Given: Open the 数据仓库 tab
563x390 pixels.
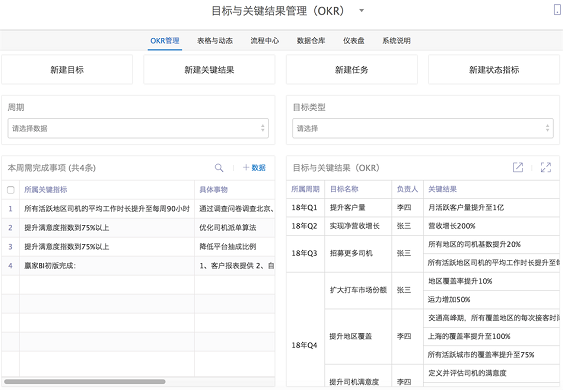Looking at the screenshot, I should [311, 41].
